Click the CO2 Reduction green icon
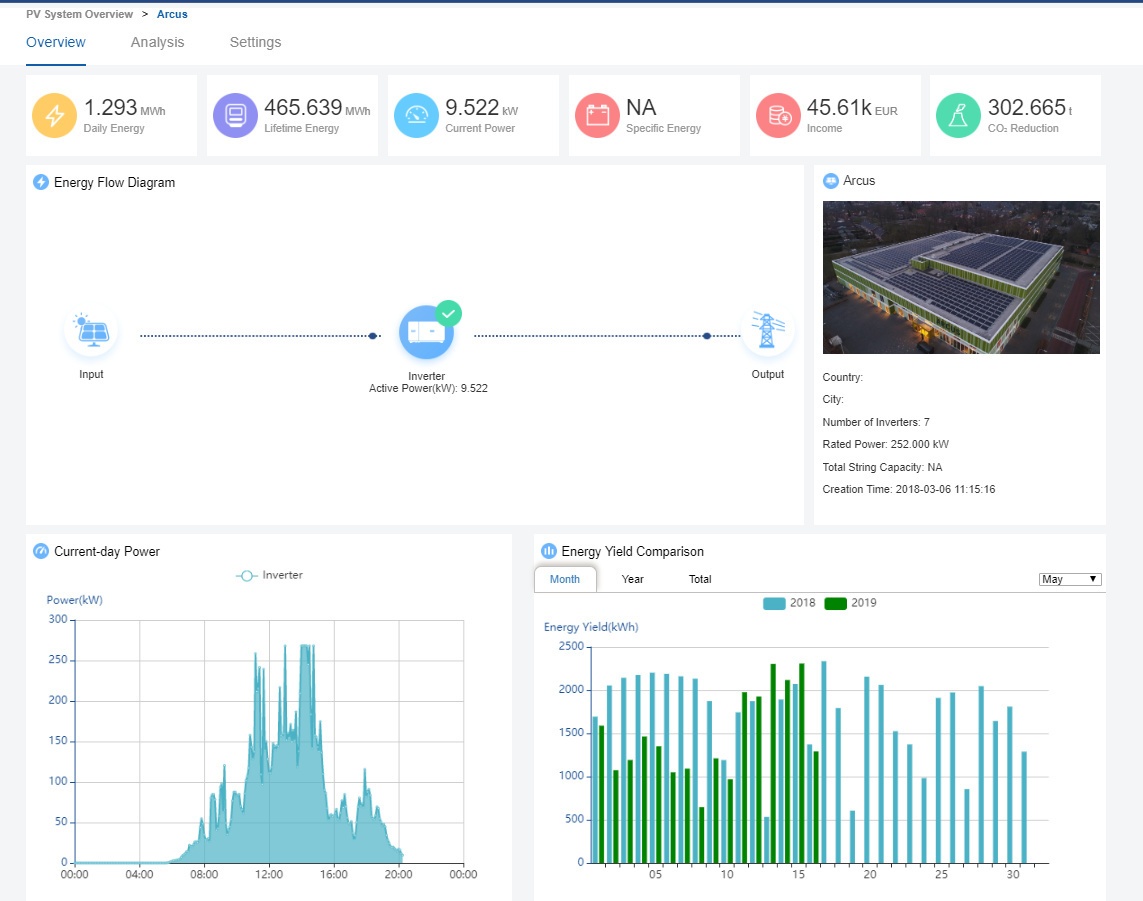Viewport: 1143px width, 901px height. coord(959,115)
